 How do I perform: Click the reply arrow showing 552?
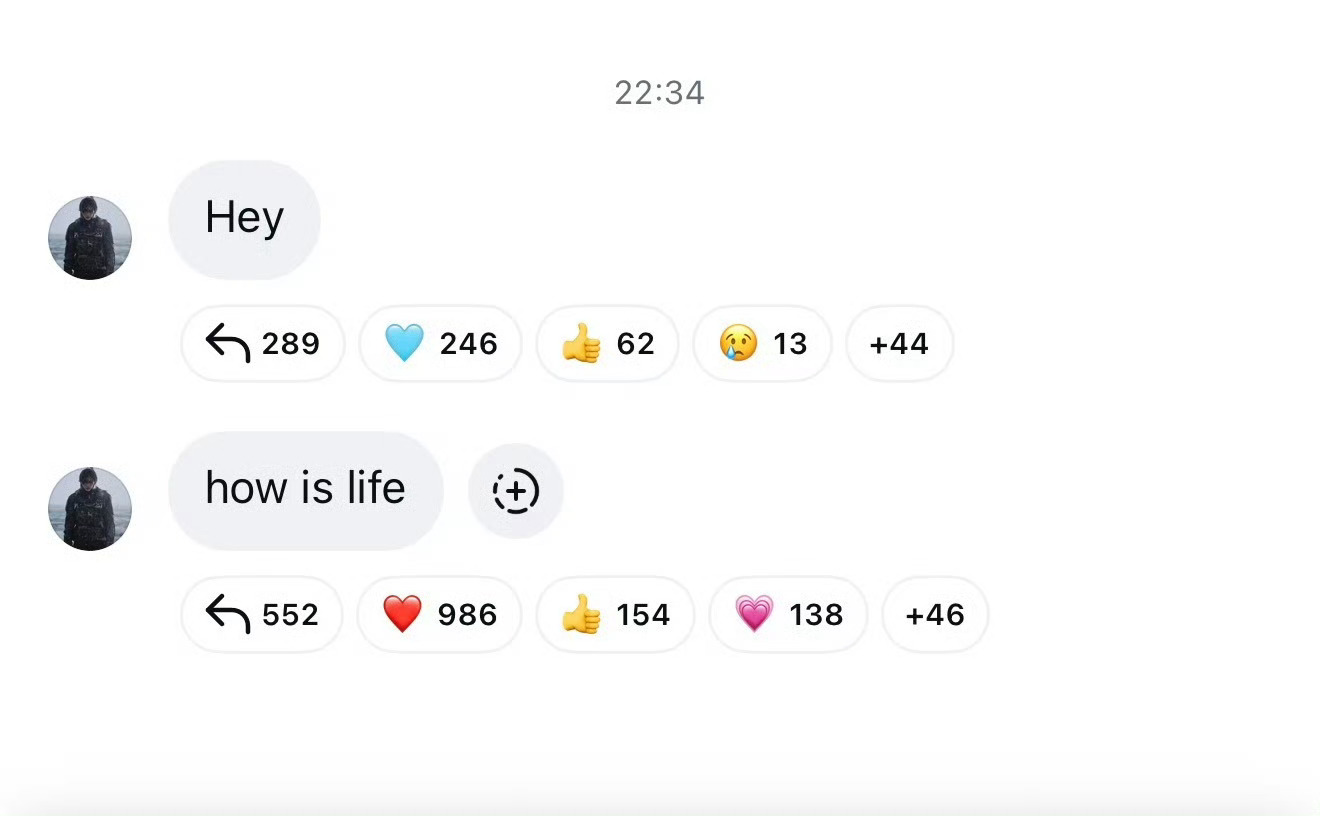tap(262, 614)
